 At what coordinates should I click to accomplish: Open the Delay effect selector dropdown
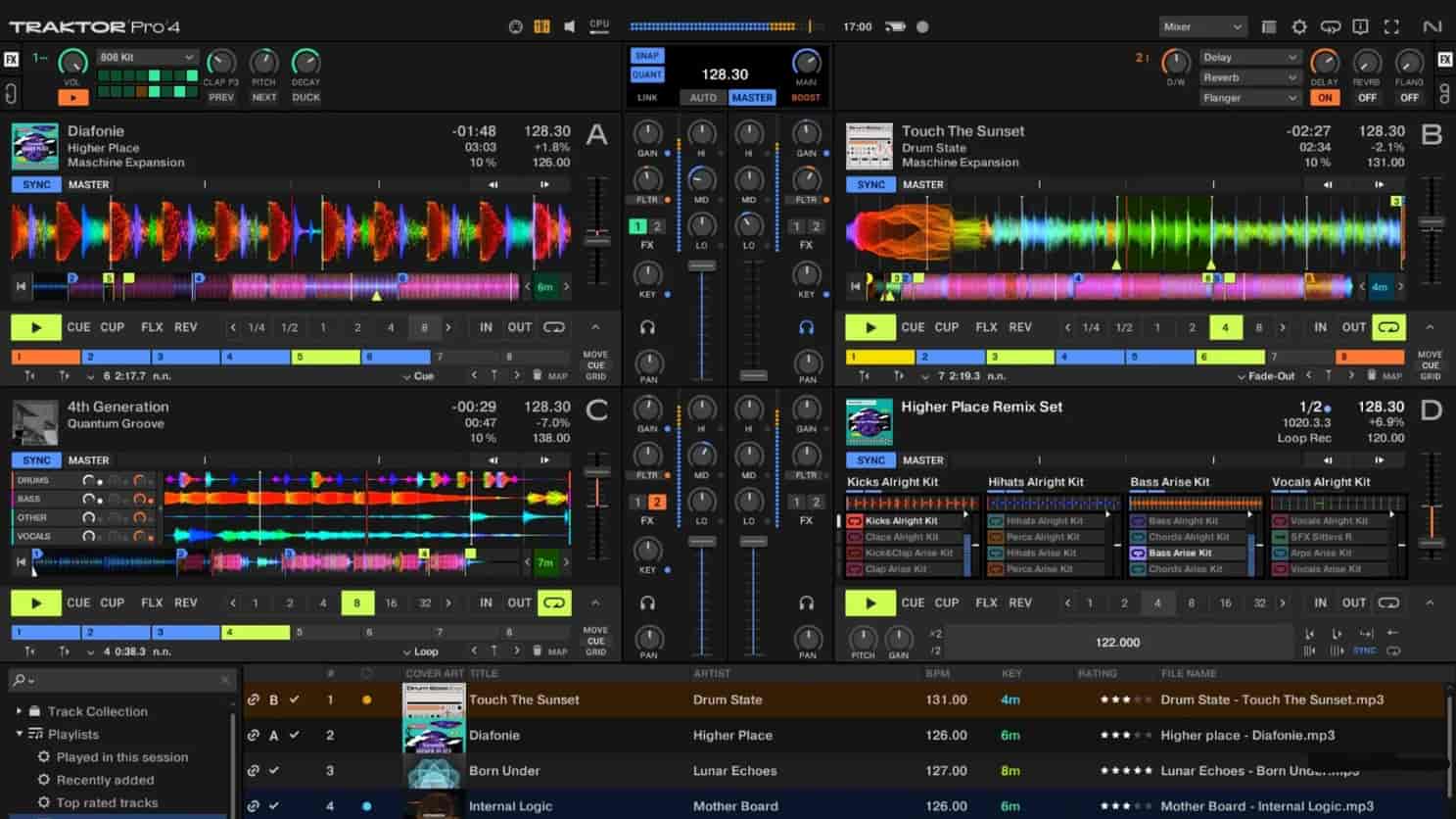[x=1250, y=57]
